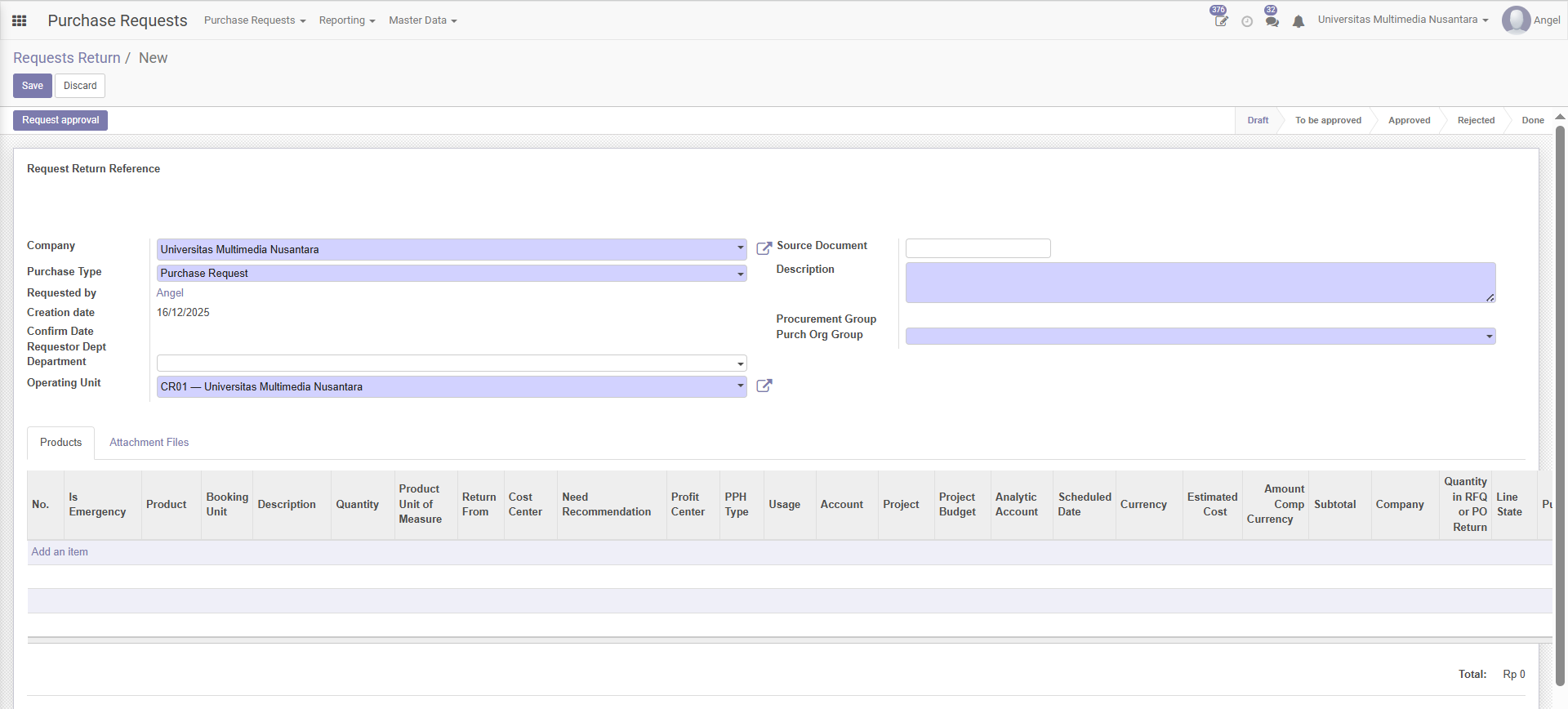Open the notification bell icon
This screenshot has width=1568, height=709.
1298,21
